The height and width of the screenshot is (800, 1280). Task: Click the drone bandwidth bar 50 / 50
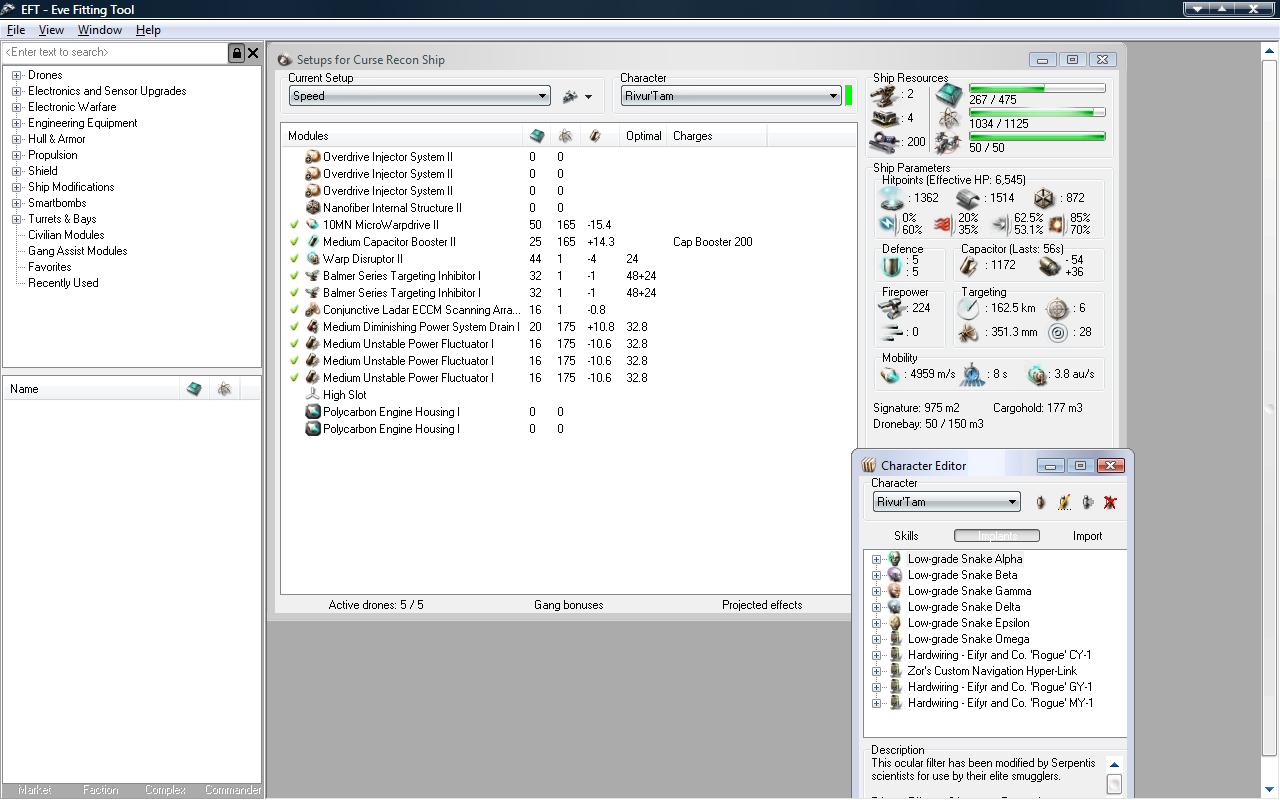(x=1037, y=137)
